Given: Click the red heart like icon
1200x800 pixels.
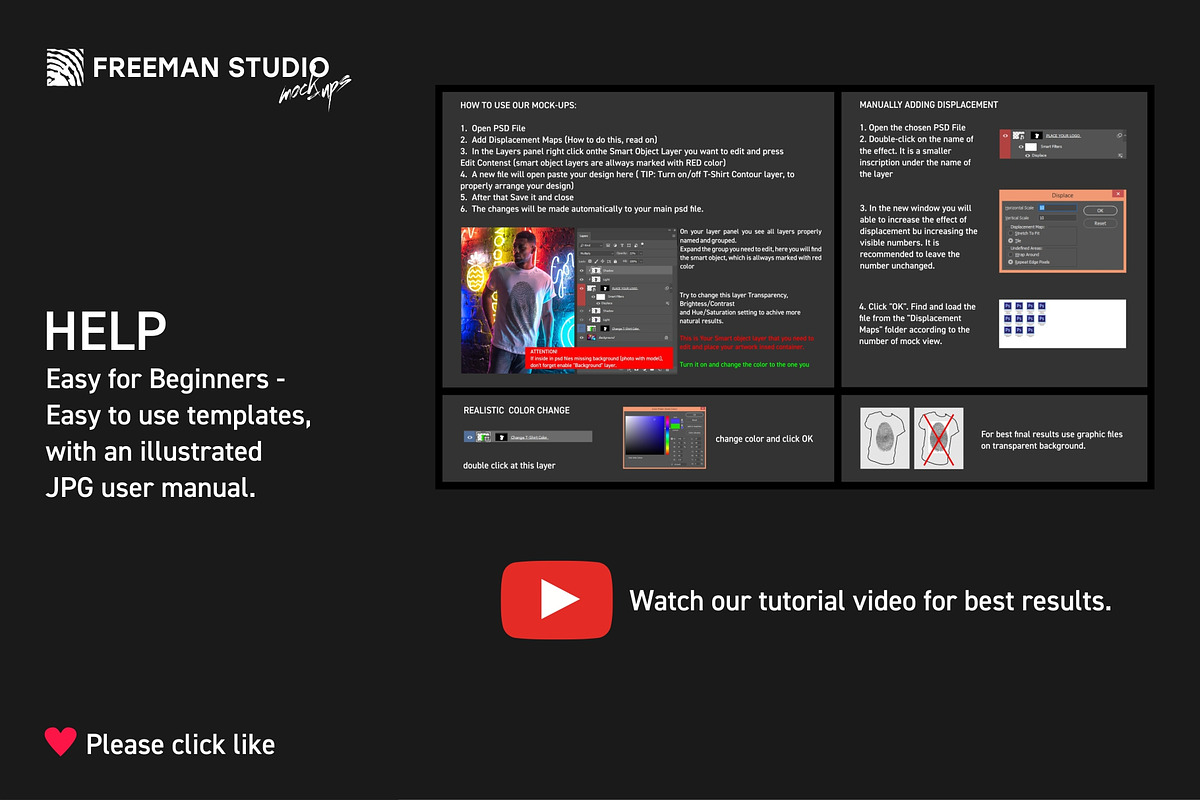Looking at the screenshot, I should pyautogui.click(x=61, y=742).
